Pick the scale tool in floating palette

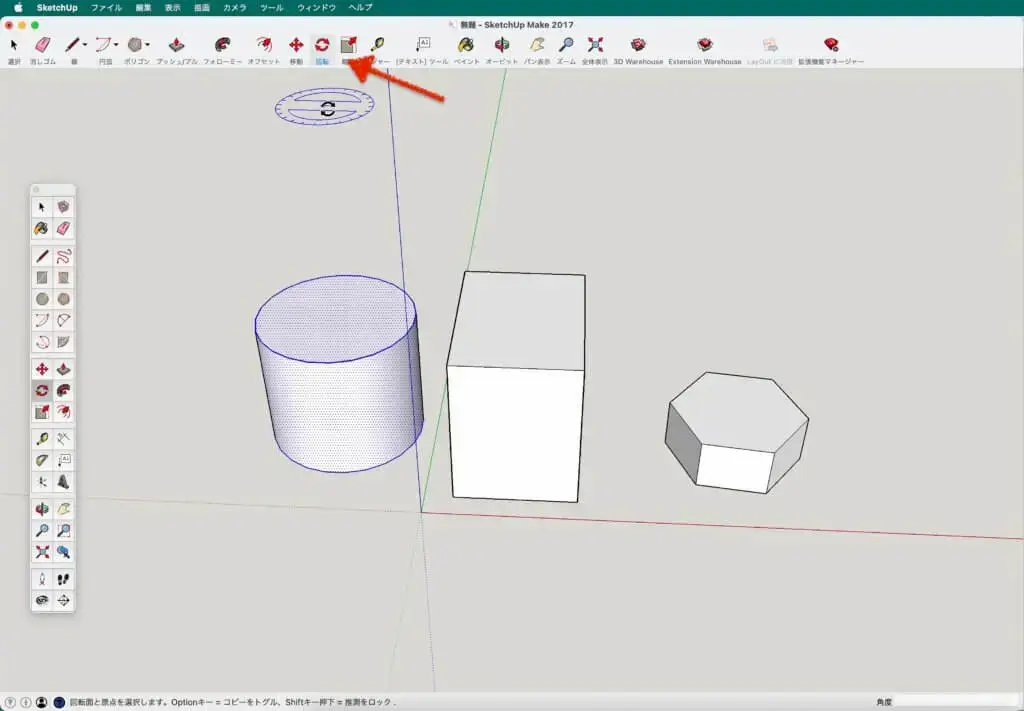coord(42,412)
